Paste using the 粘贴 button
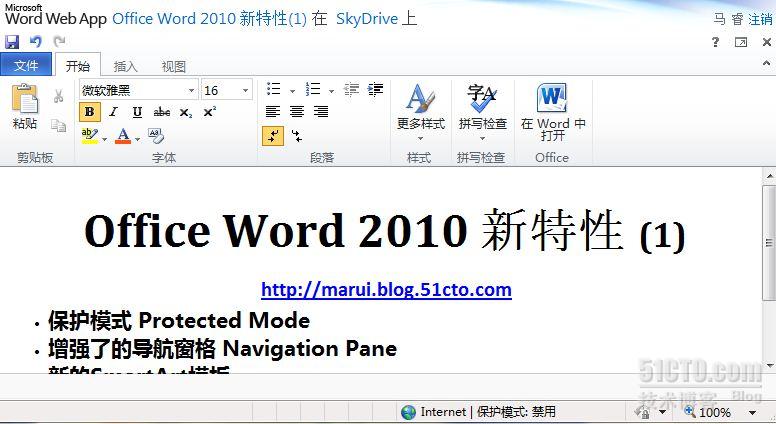This screenshot has height=424, width=776. click(25, 107)
